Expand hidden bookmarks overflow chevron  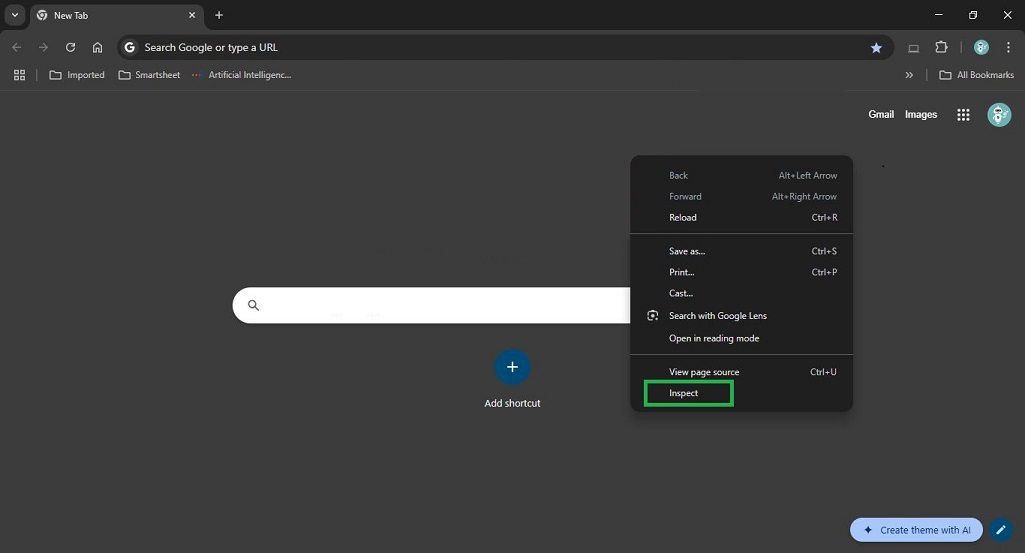click(x=909, y=75)
